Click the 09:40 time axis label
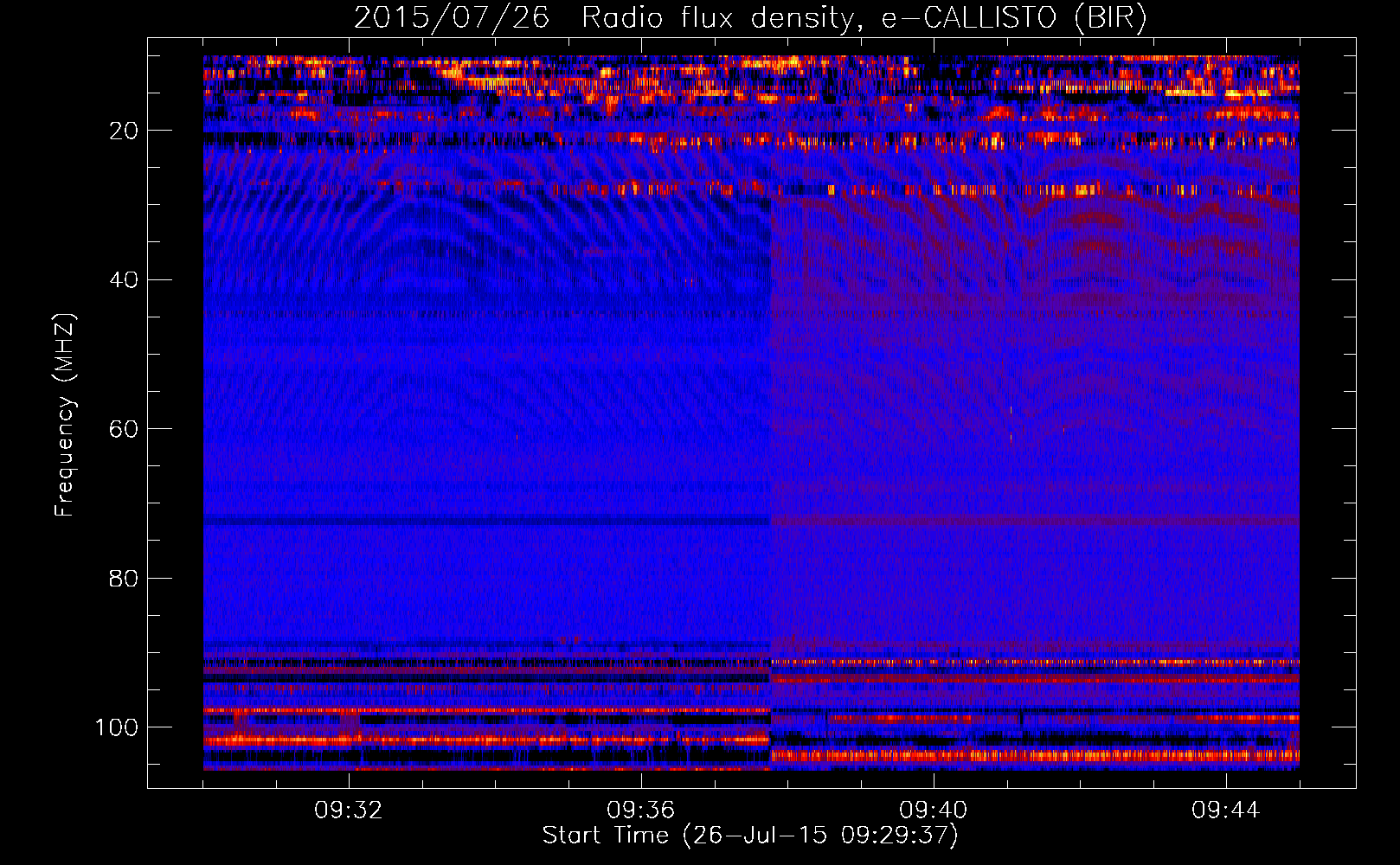The image size is (1400, 865). coord(934,811)
